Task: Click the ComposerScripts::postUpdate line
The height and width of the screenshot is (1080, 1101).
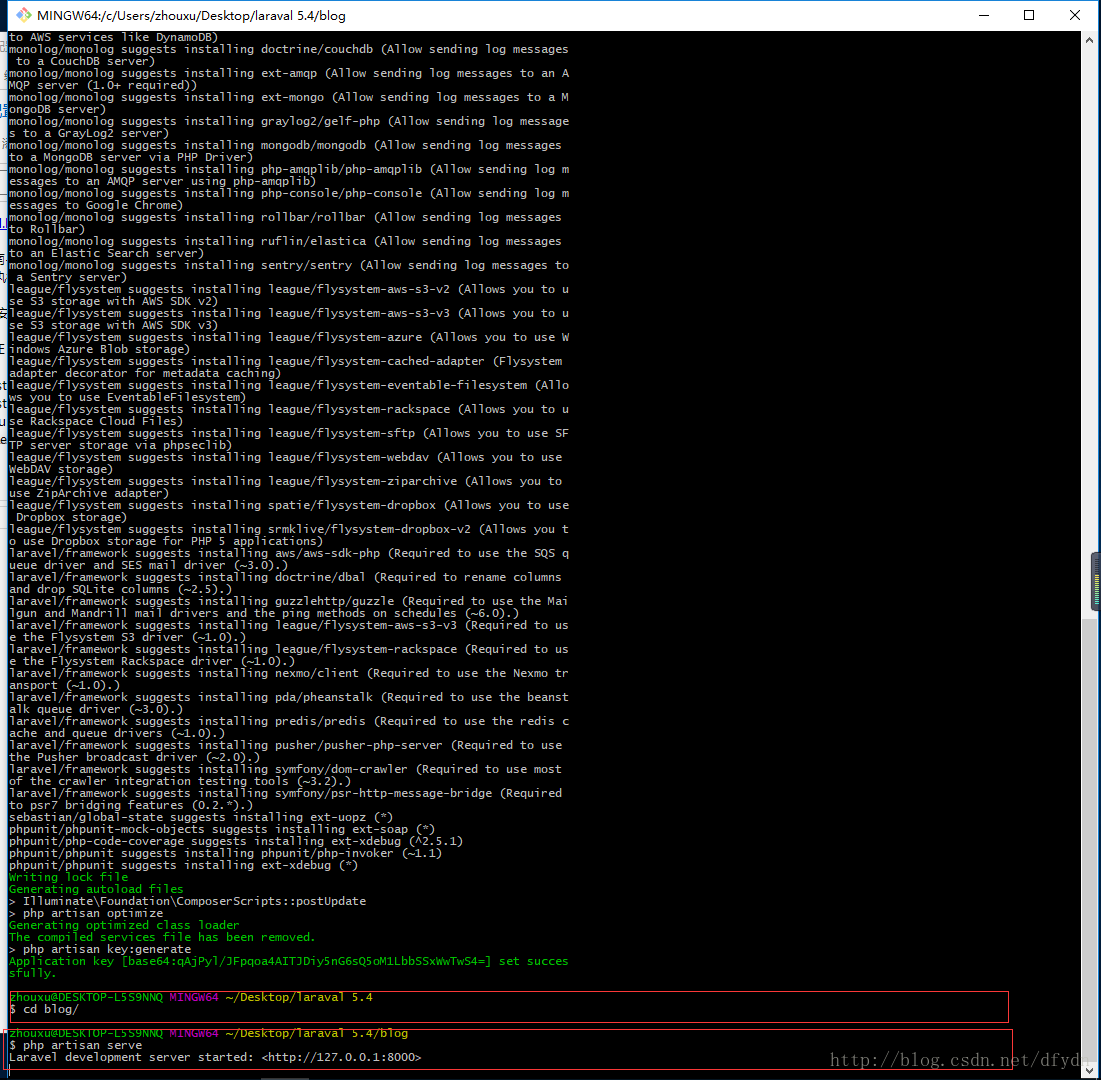Action: coord(187,901)
